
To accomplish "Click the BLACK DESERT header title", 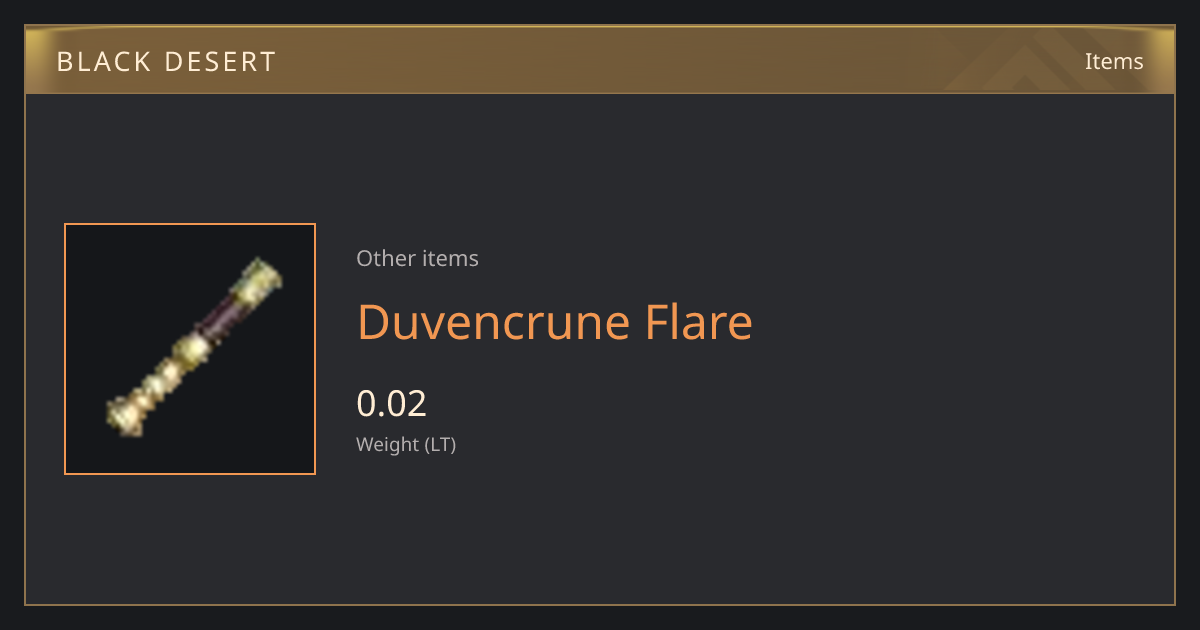I will pos(166,62).
